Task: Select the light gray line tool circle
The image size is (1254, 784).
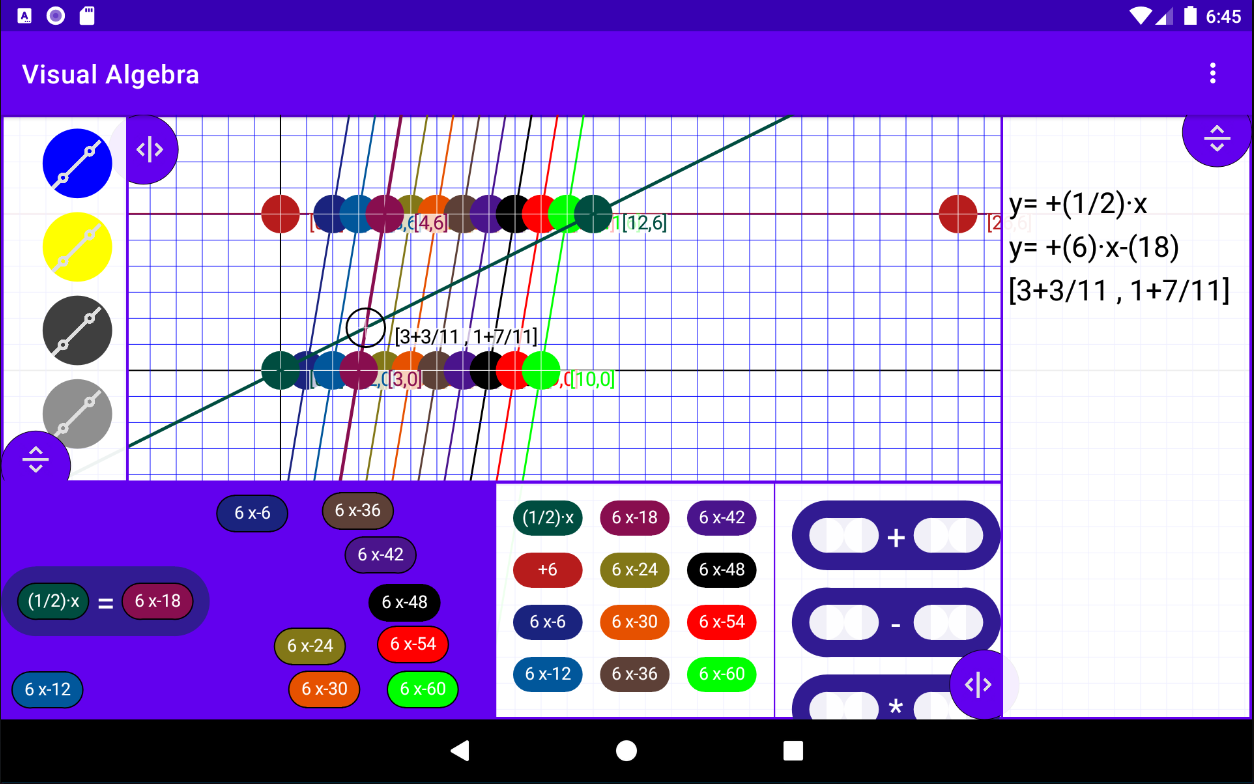Action: (x=77, y=414)
